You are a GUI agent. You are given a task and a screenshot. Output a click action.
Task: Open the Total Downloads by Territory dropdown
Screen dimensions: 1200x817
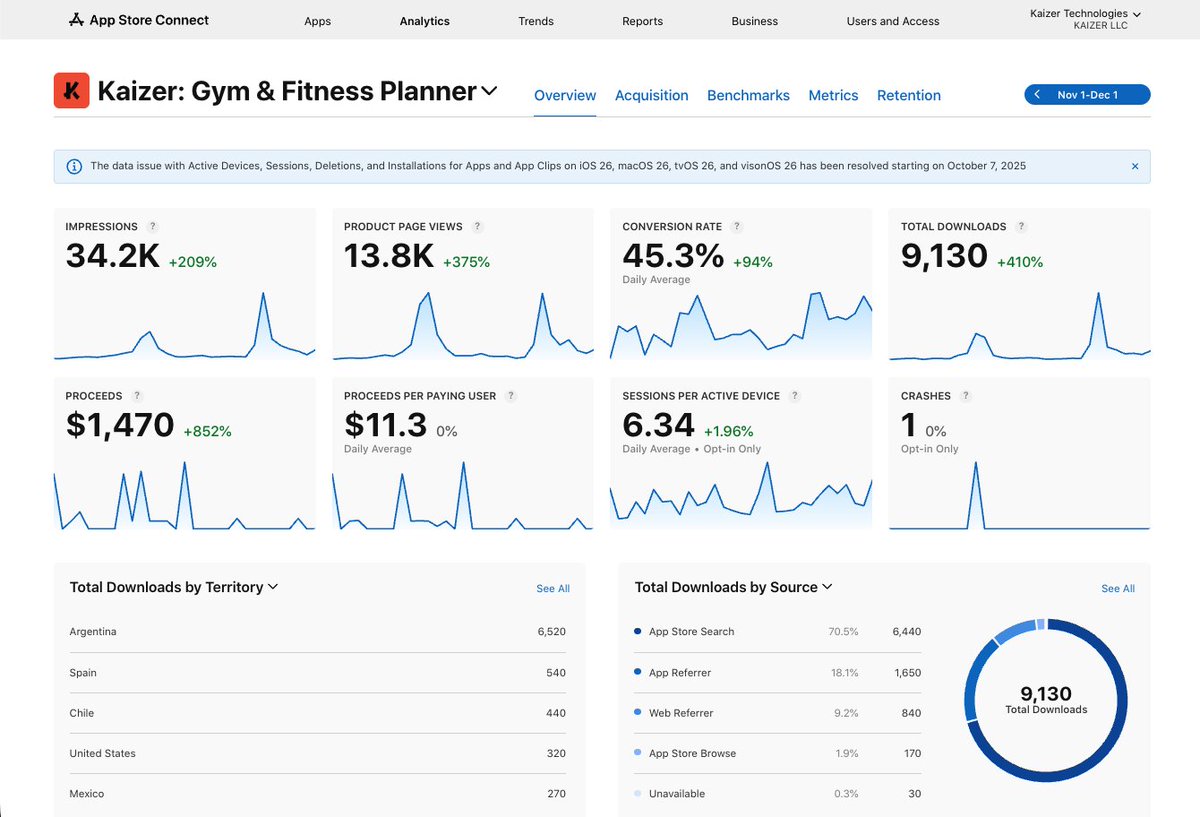click(x=174, y=587)
